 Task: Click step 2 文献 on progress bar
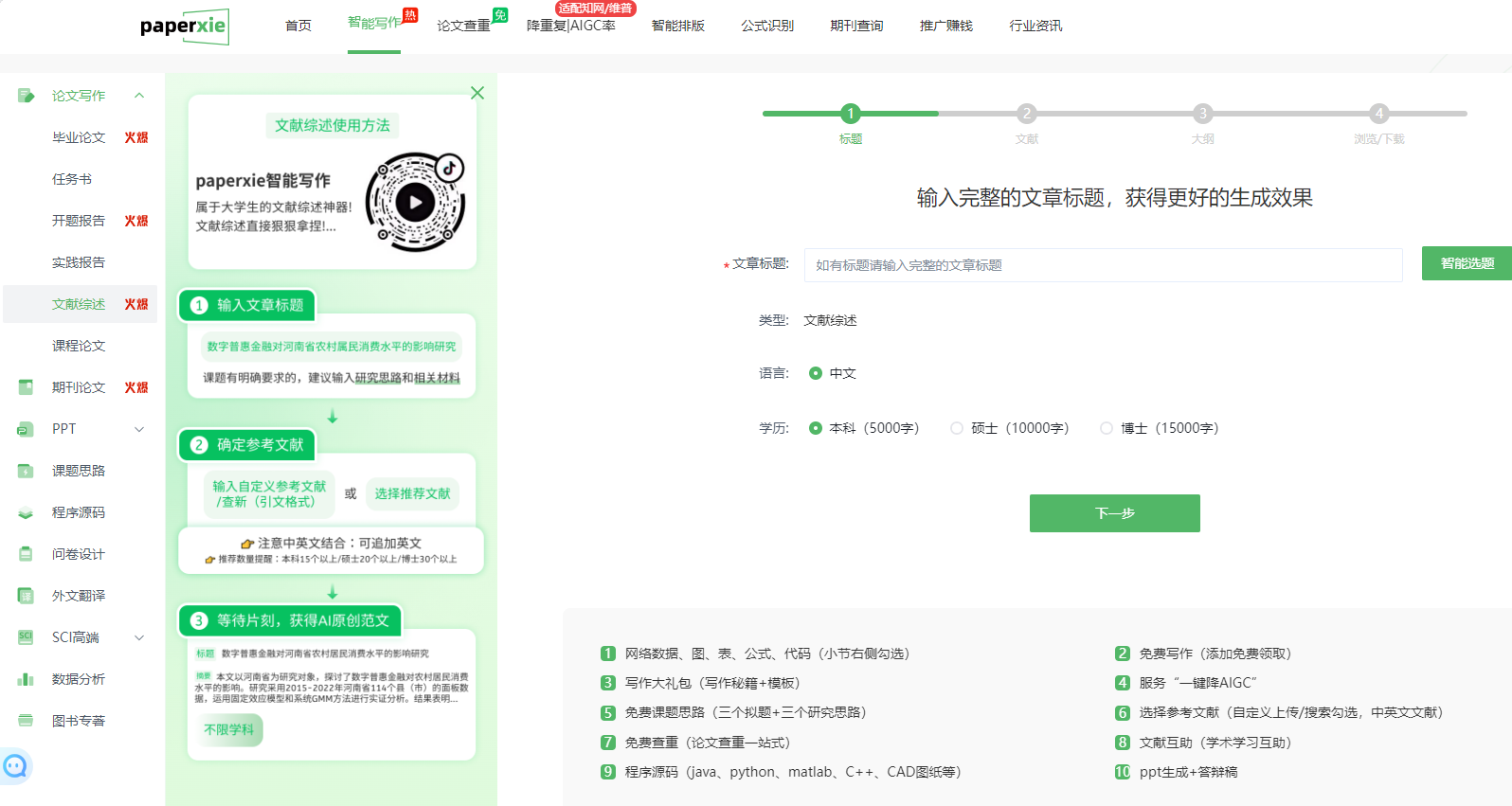tap(1026, 114)
